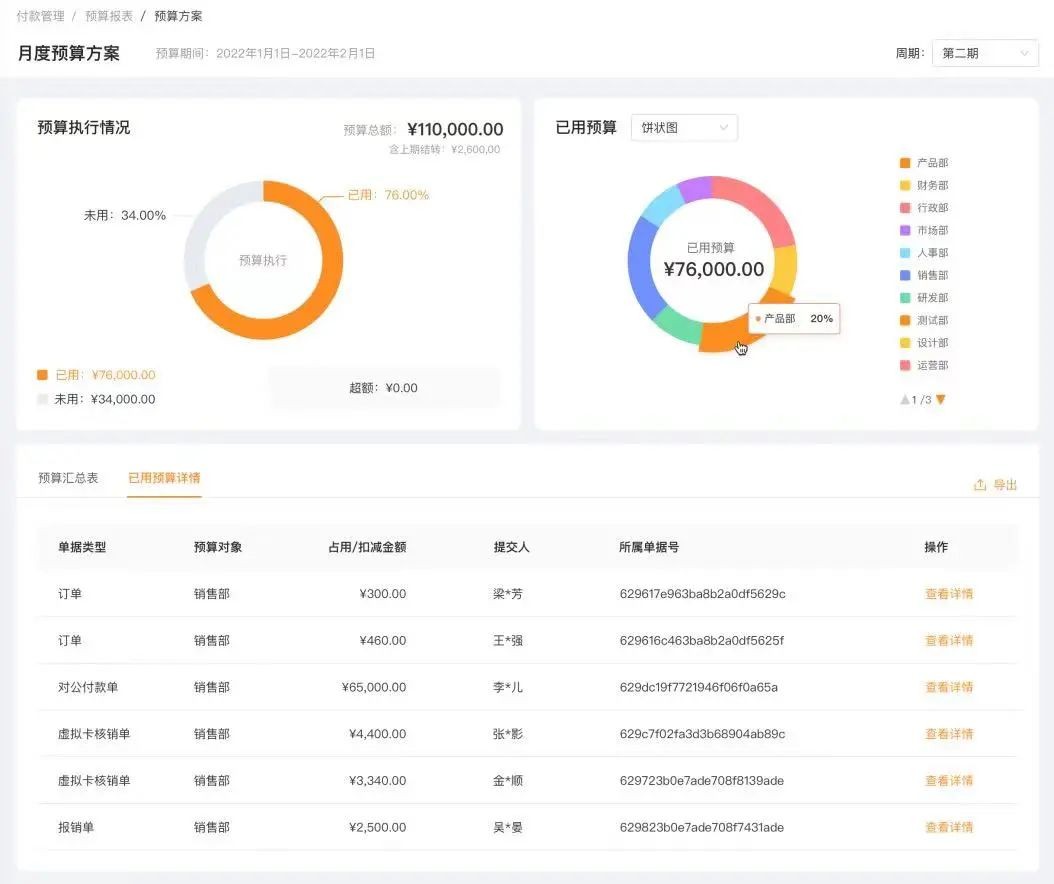1054x884 pixels.
Task: Navigate to 预算报表 breadcrumb
Action: pyautogui.click(x=109, y=16)
